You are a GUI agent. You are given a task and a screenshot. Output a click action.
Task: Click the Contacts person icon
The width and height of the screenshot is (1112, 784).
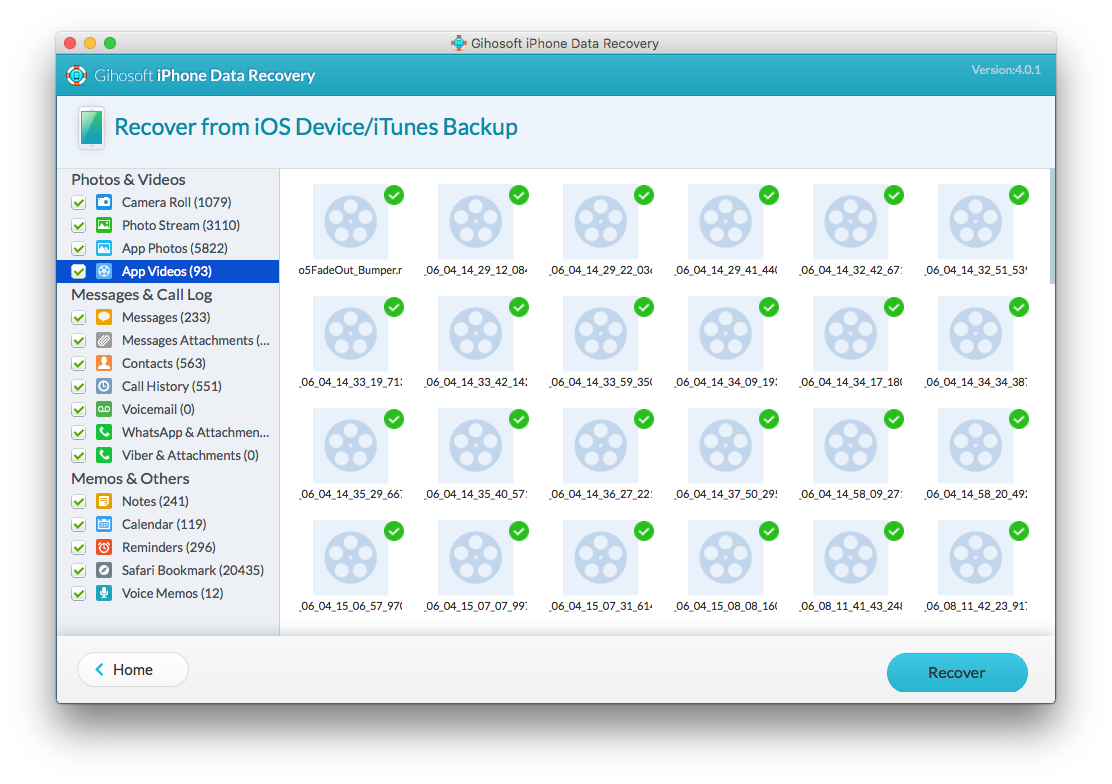pos(104,363)
